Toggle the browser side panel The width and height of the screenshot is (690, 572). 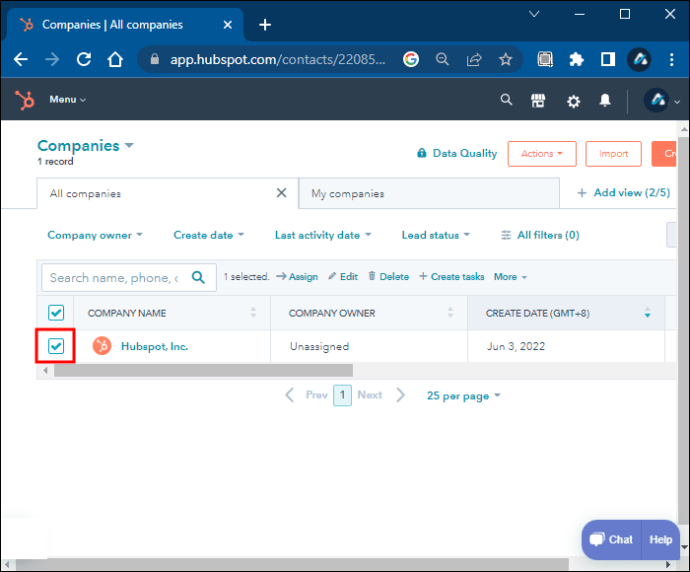[608, 59]
